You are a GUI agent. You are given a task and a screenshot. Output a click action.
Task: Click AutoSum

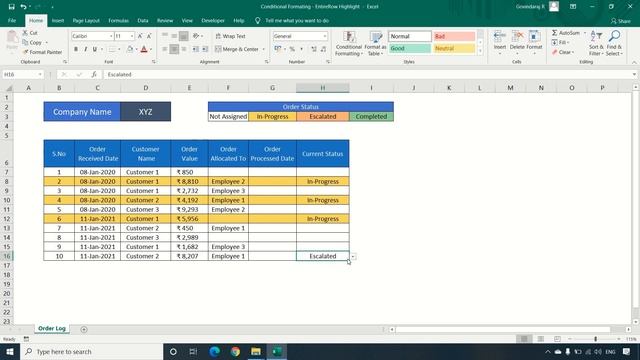coord(566,33)
